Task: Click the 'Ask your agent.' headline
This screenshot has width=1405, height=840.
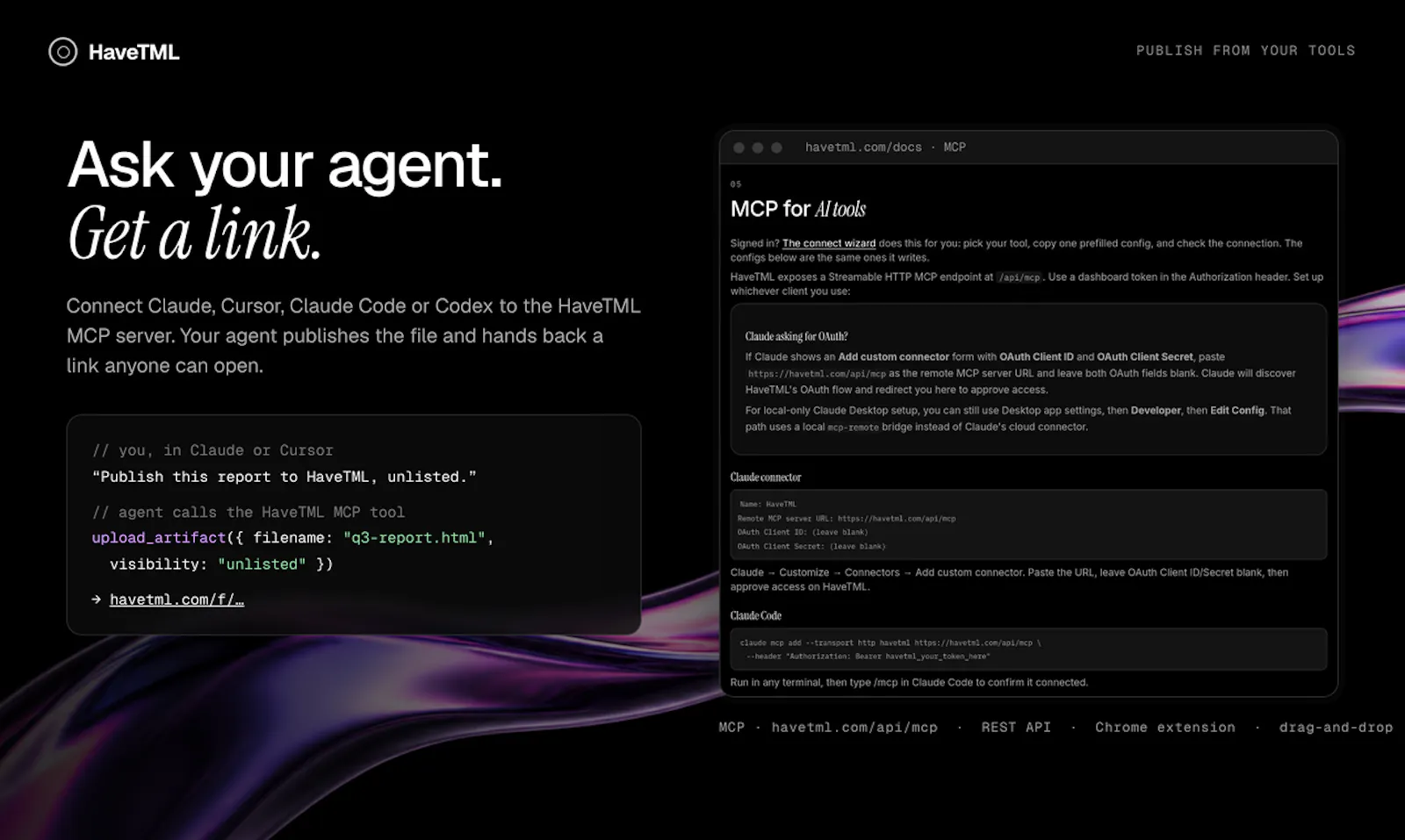Action: click(285, 165)
